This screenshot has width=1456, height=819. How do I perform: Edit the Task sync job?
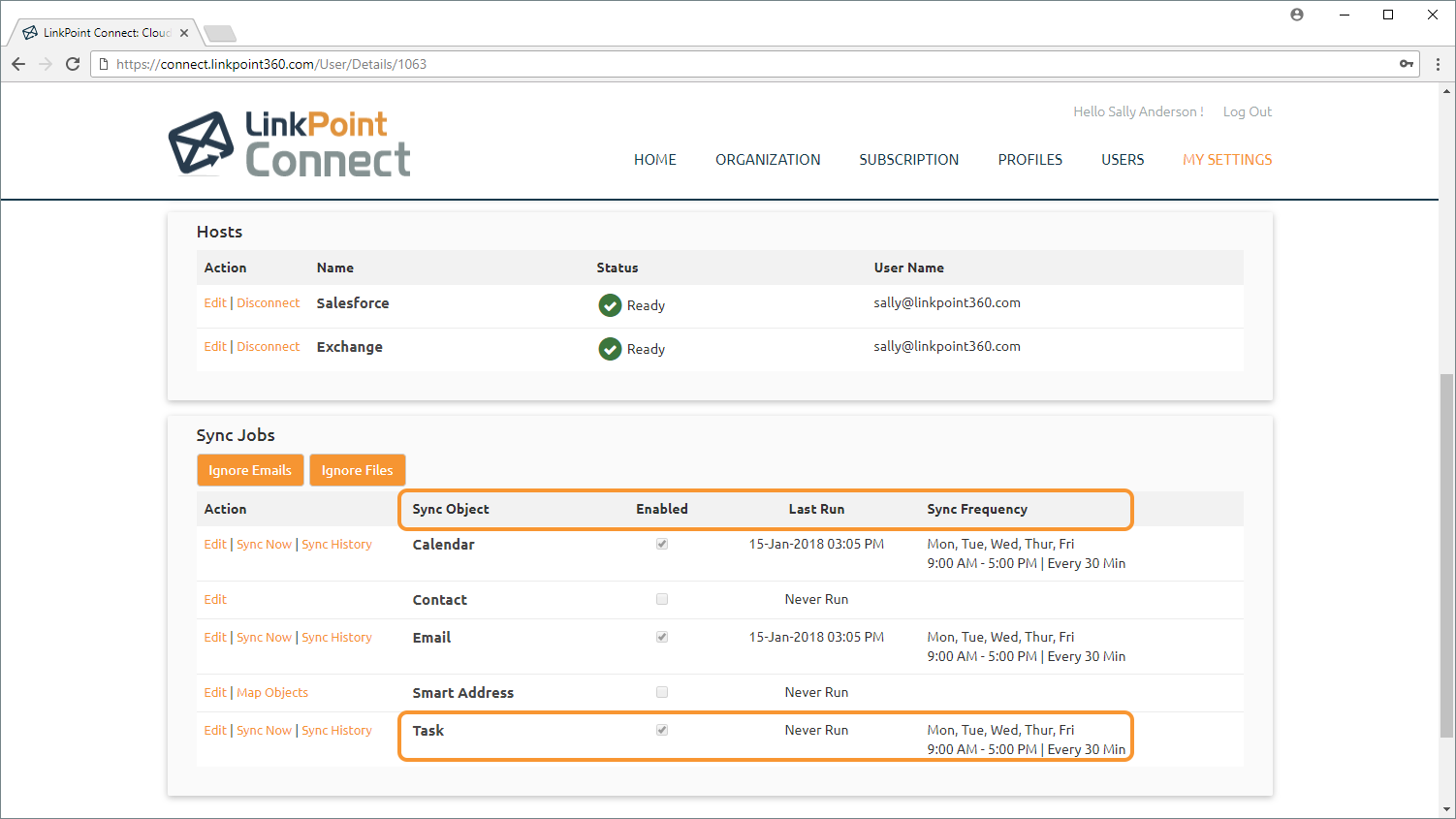pyautogui.click(x=215, y=730)
